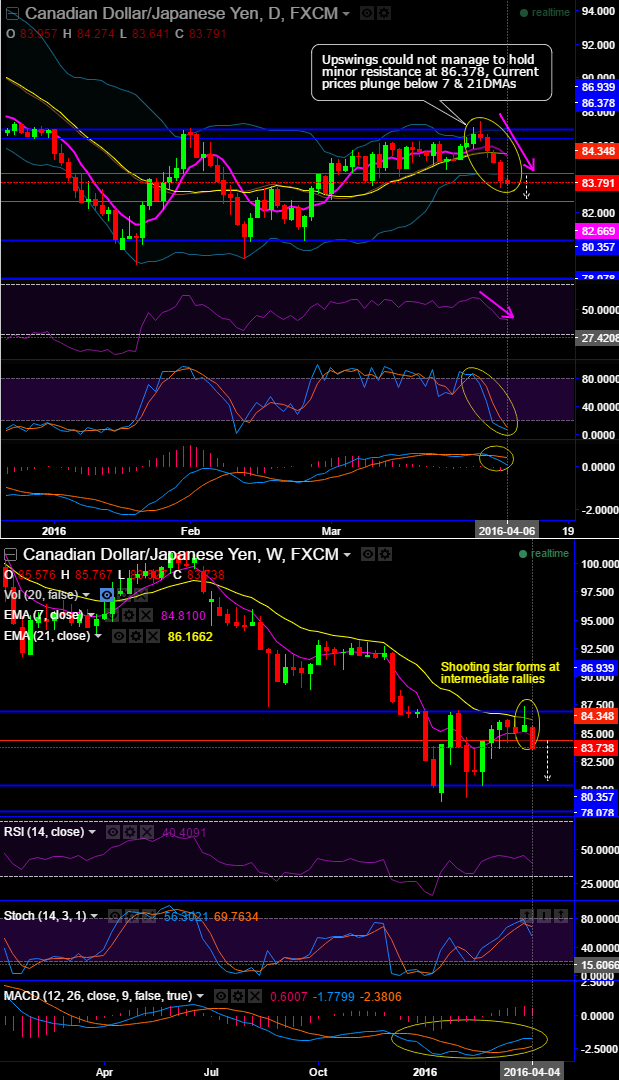This screenshot has height=1081, width=619.
Task: Remove RSI indicator with X icon
Action: click(146, 832)
